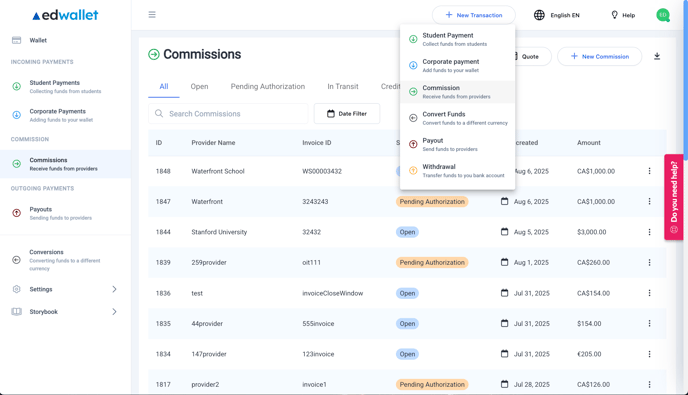This screenshot has width=688, height=395.
Task: Open row actions for commission 1844
Action: point(649,232)
